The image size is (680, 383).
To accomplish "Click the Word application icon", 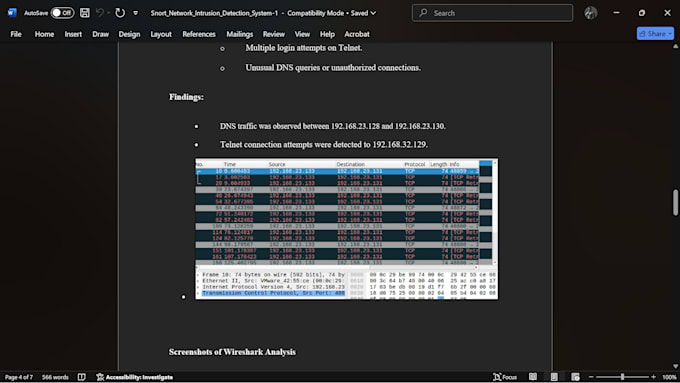I will click(x=12, y=13).
